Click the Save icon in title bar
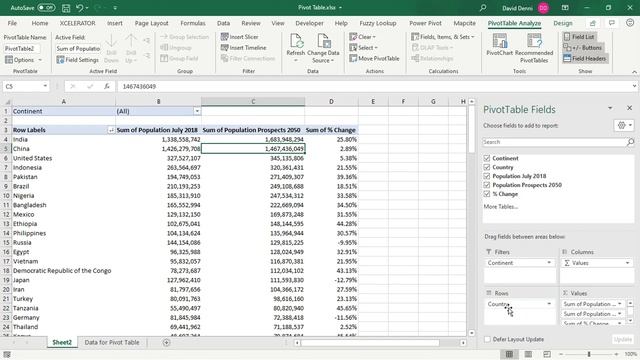 tap(66, 8)
